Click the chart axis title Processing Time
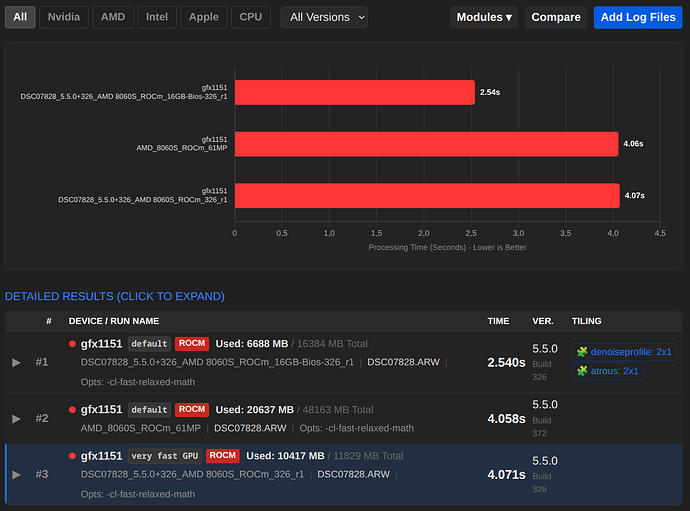 447,247
